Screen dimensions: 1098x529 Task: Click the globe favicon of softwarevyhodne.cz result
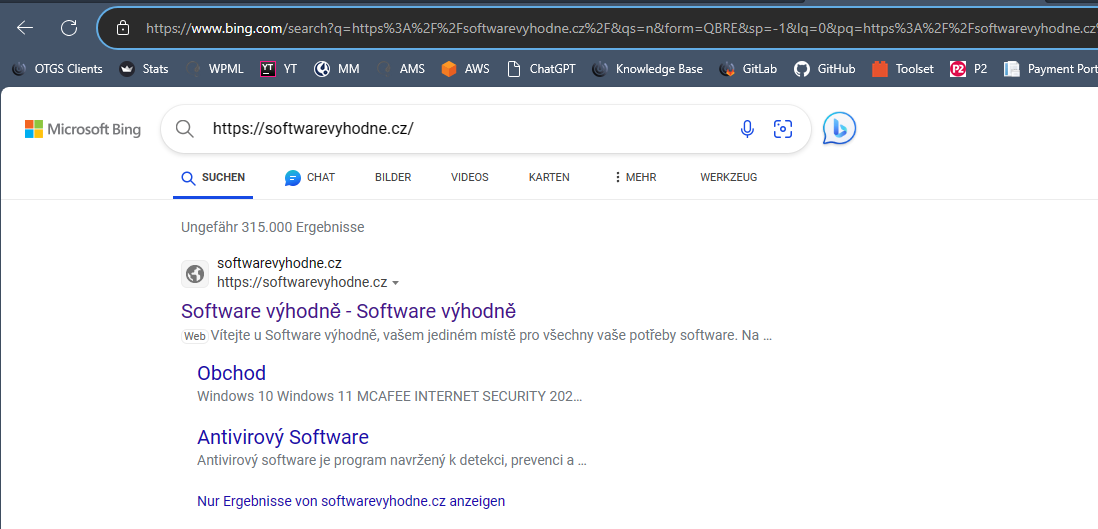pos(195,274)
